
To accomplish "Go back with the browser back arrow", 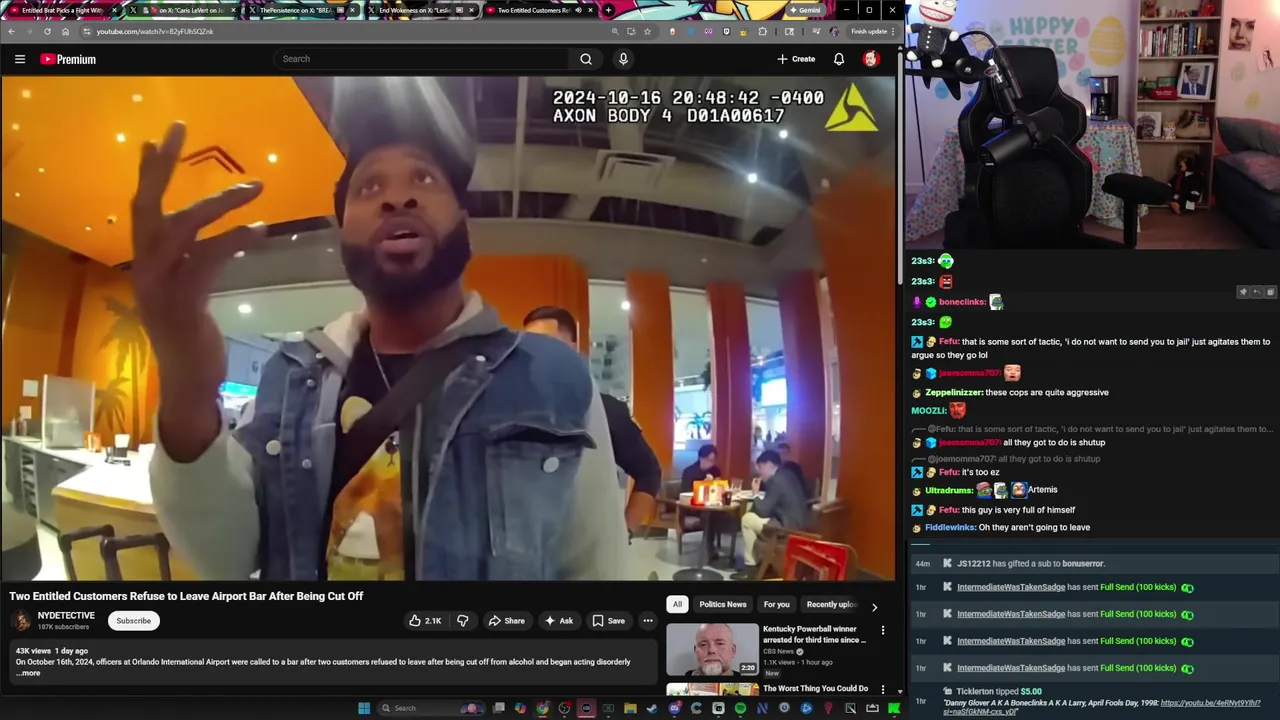I will coord(11,31).
